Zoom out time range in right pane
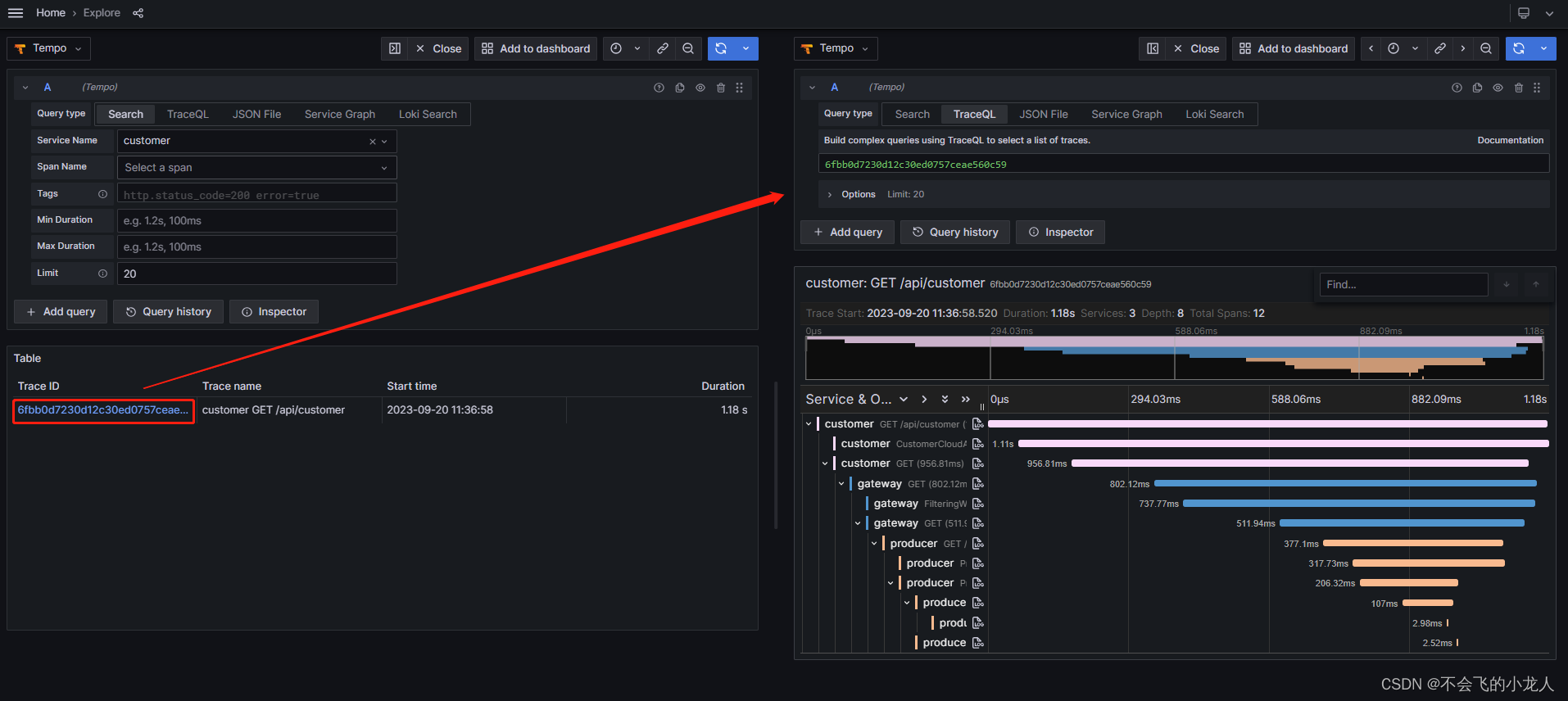 [1486, 49]
